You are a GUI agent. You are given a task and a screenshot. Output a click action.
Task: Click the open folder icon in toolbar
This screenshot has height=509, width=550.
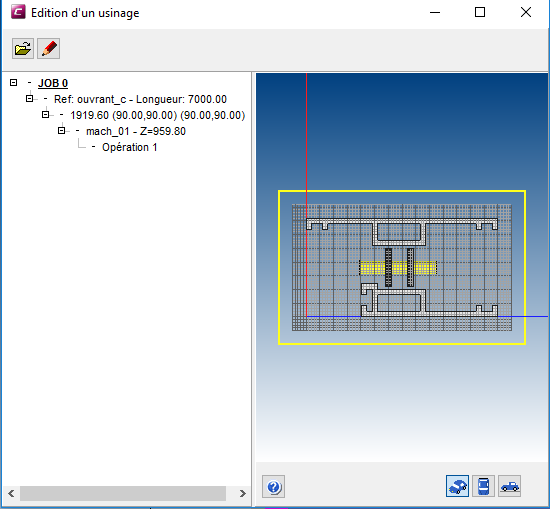coord(23,48)
